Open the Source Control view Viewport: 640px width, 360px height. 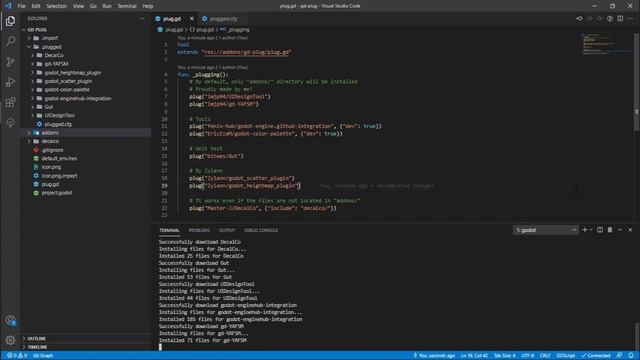click(x=11, y=61)
